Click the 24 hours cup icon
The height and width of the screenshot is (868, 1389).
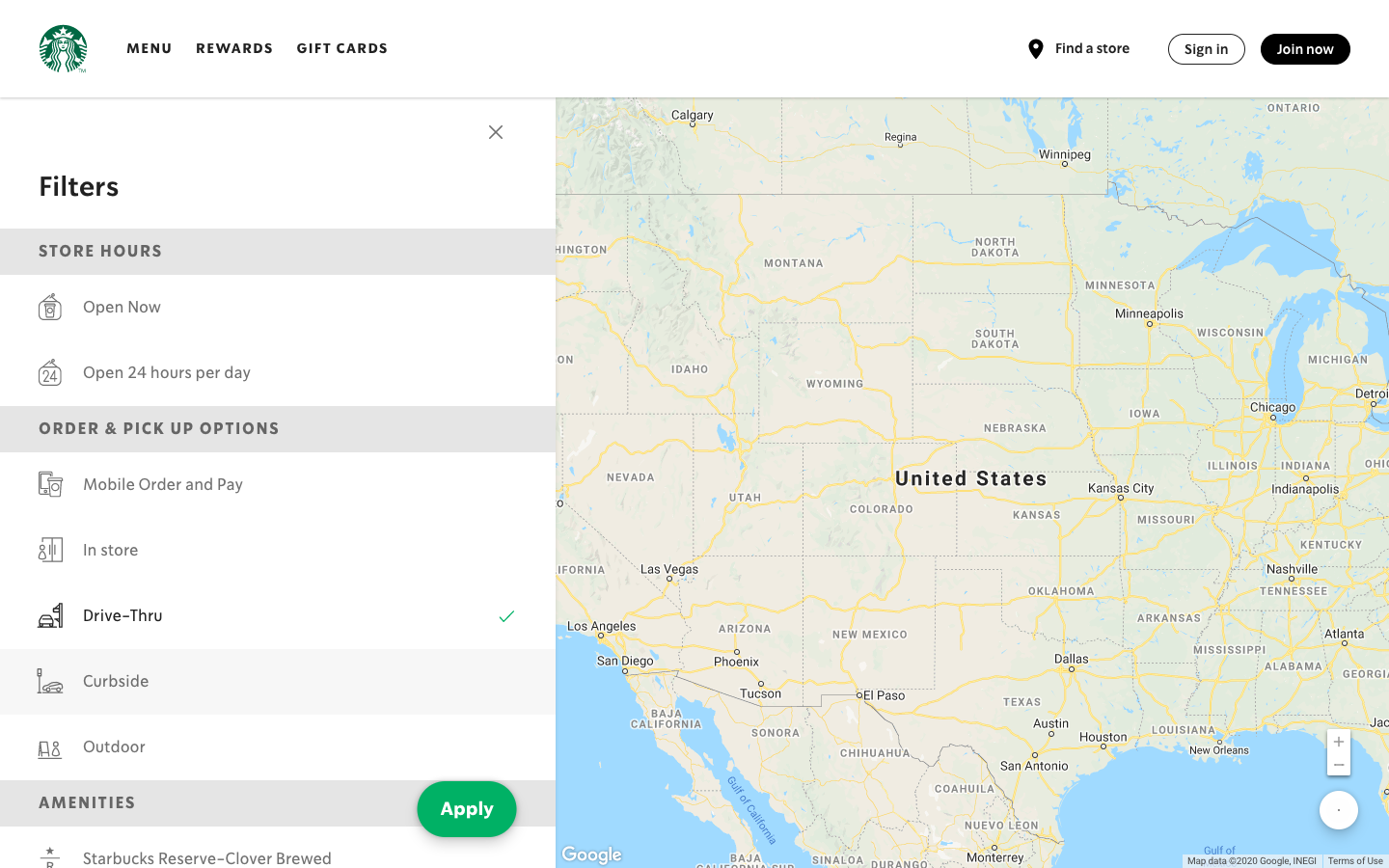50,372
